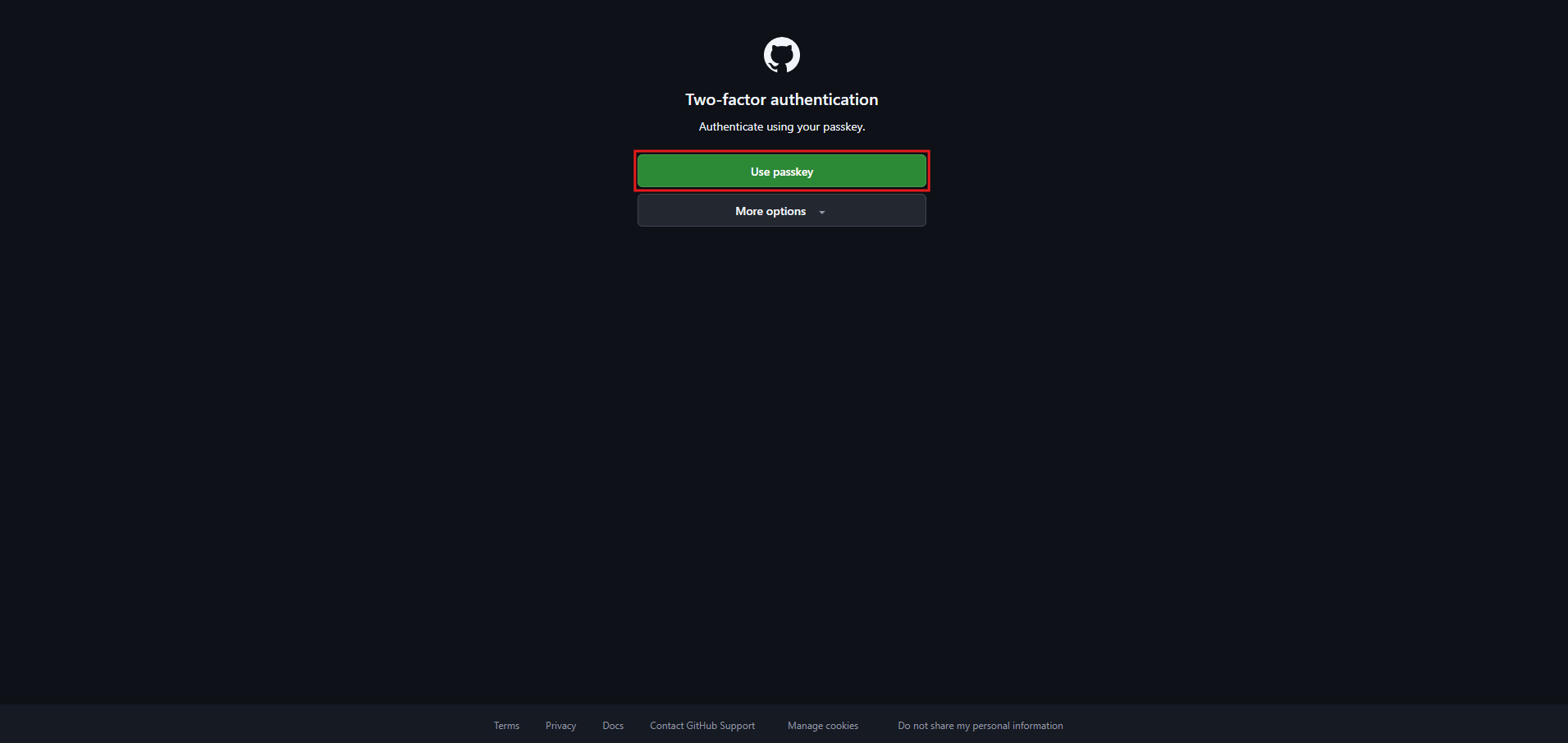Click the 'Authenticate using your passkey' text
Viewport: 1568px width, 743px height.
tap(781, 126)
